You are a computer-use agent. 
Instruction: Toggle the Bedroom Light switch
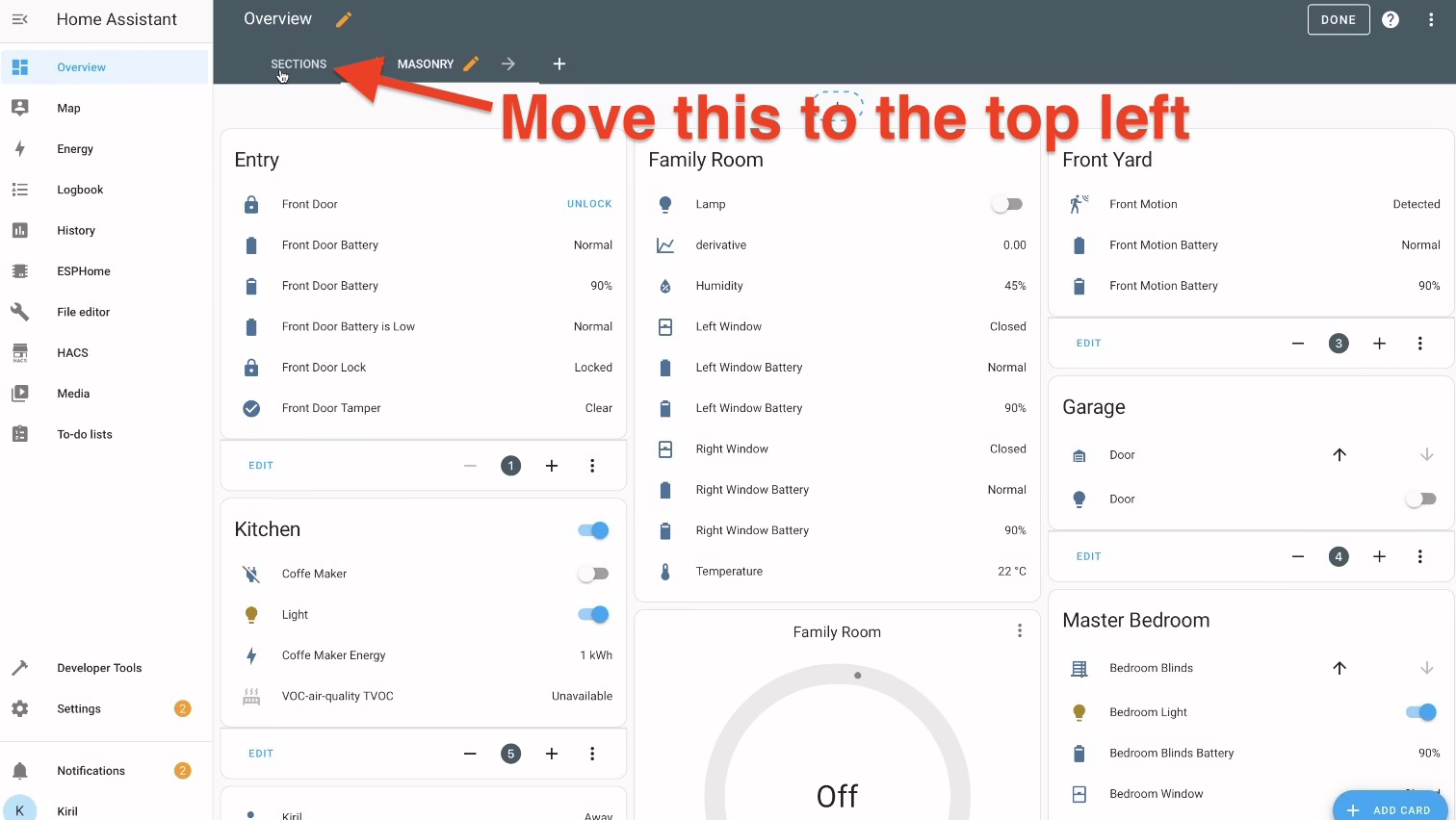1420,712
